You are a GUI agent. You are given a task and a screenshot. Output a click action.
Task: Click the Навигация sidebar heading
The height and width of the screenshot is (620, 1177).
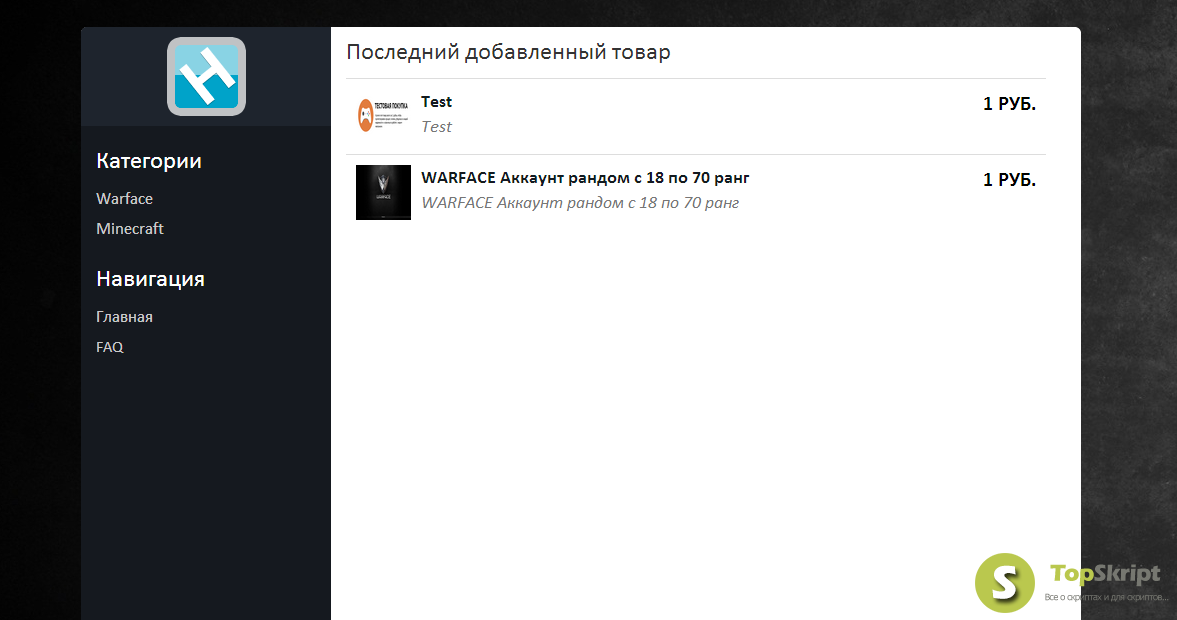150,279
